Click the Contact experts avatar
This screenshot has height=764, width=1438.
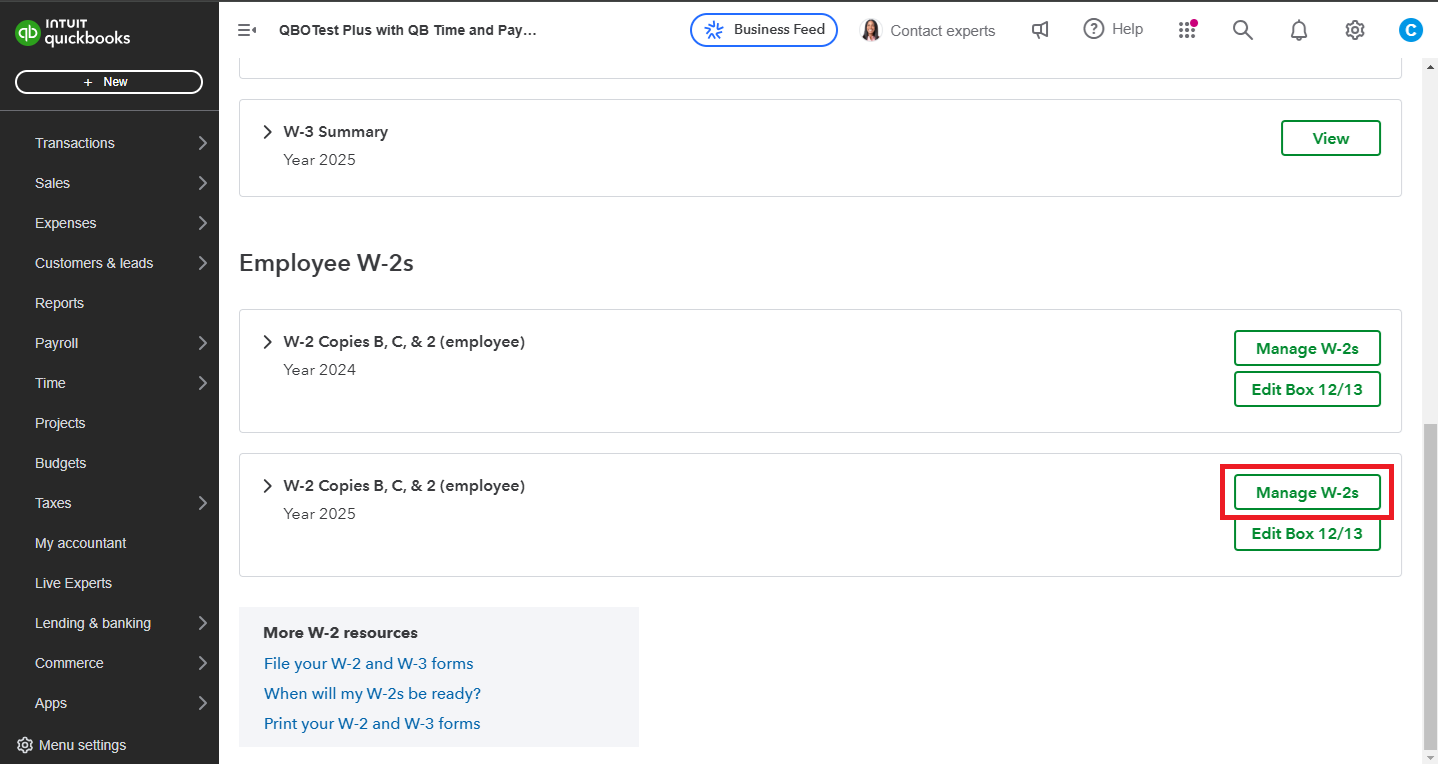coord(870,30)
